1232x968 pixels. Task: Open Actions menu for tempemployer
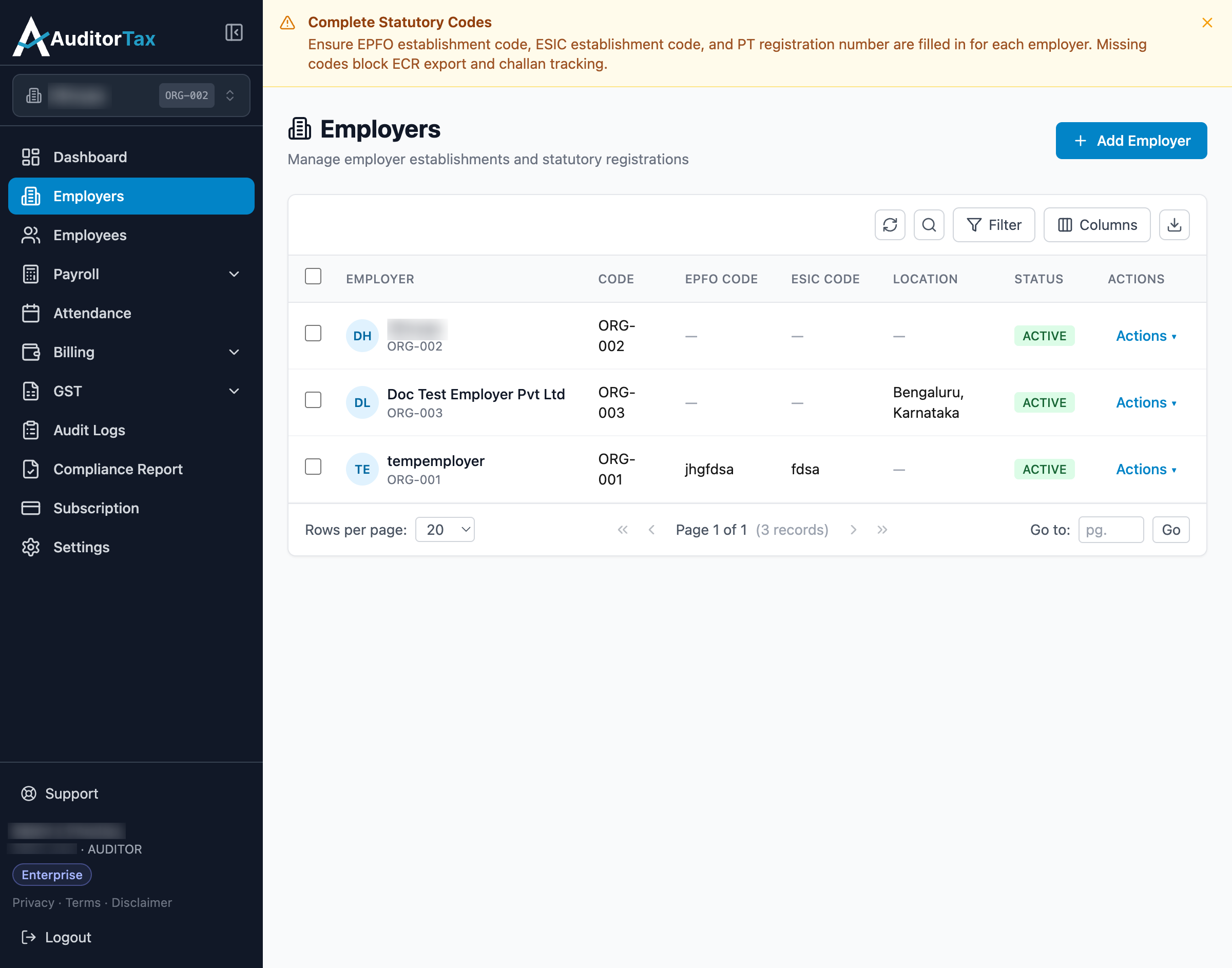(1146, 469)
